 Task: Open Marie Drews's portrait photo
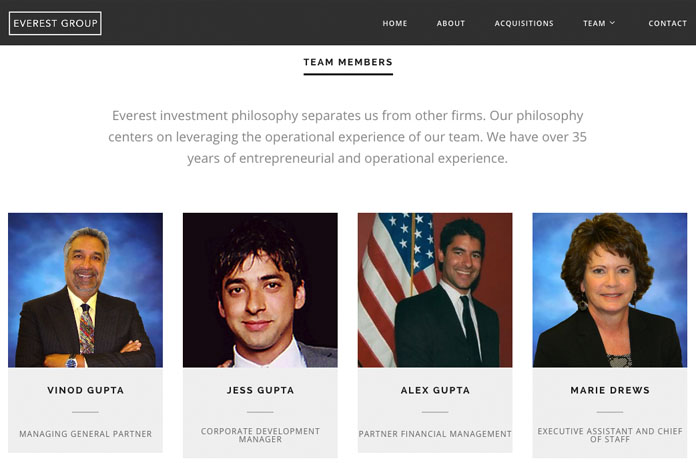(610, 290)
